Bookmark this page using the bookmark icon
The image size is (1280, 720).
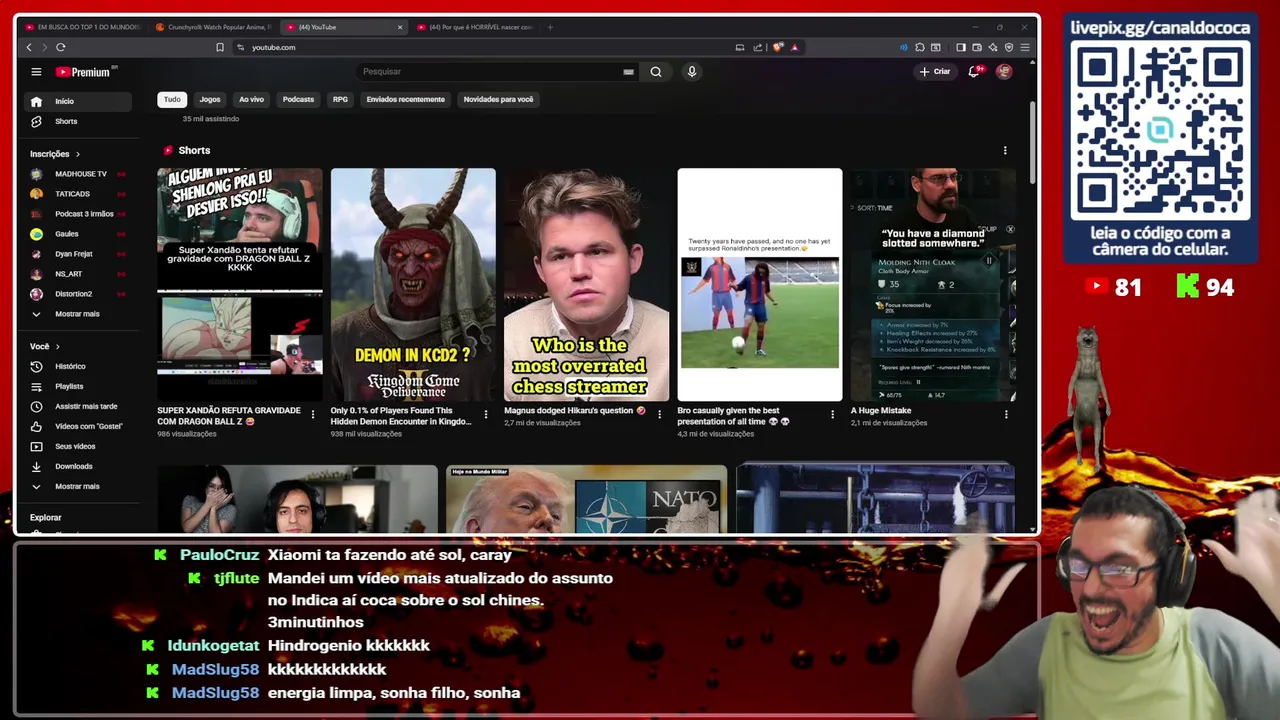[220, 47]
